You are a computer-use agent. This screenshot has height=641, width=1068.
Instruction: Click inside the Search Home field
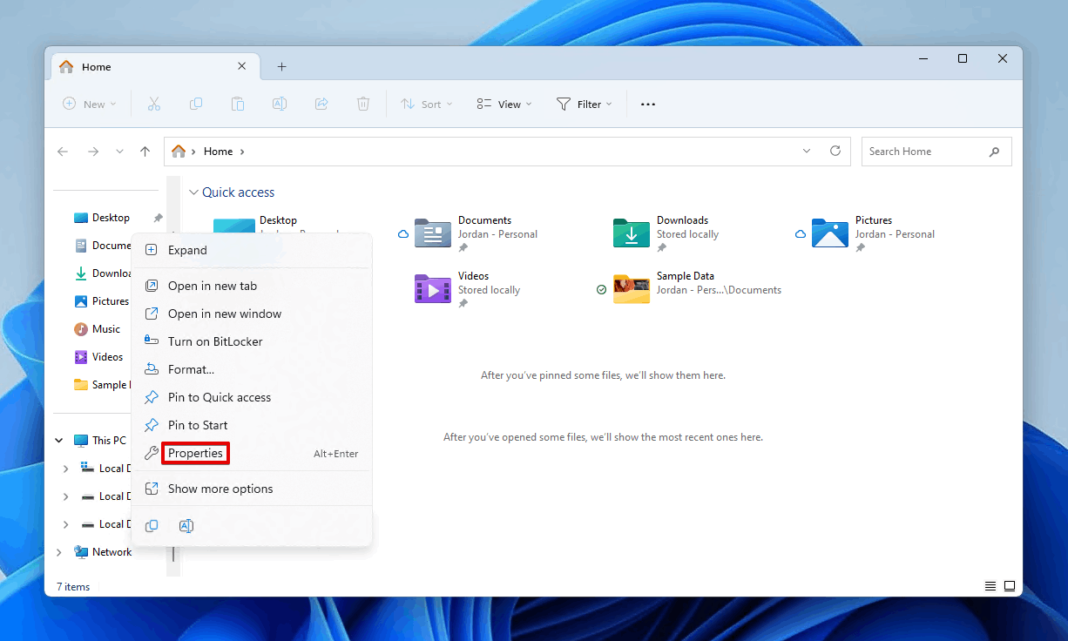tap(925, 151)
